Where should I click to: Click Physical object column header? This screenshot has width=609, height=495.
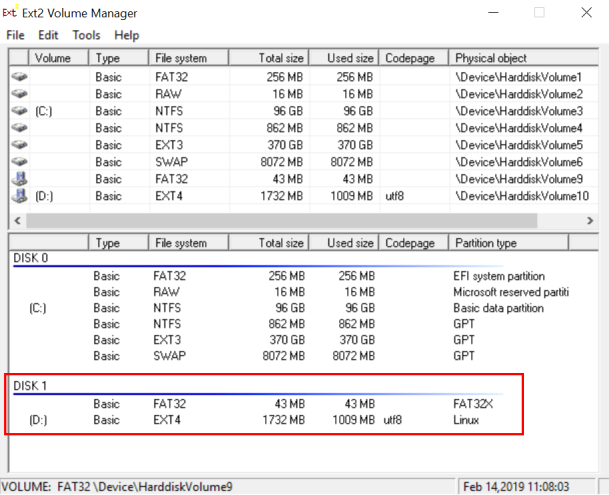(x=523, y=58)
